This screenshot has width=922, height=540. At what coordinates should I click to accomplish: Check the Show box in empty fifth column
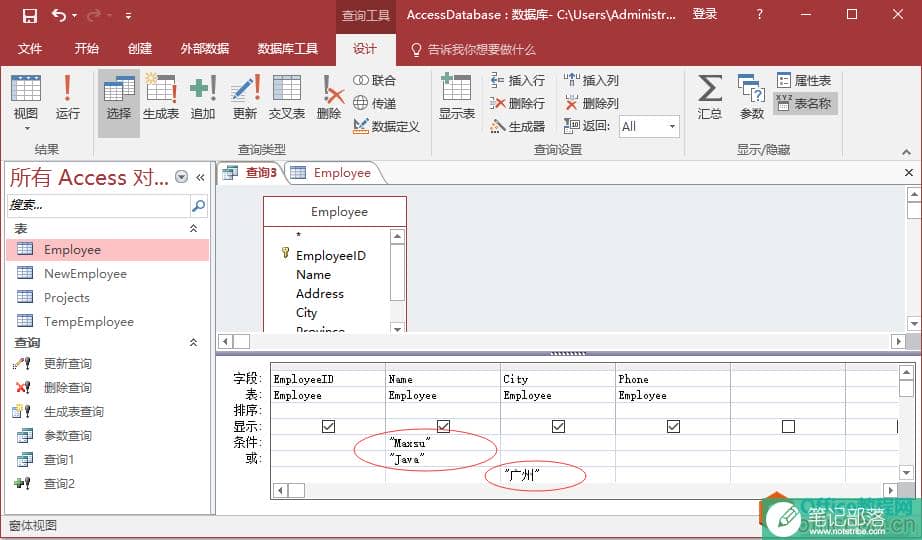(x=789, y=426)
